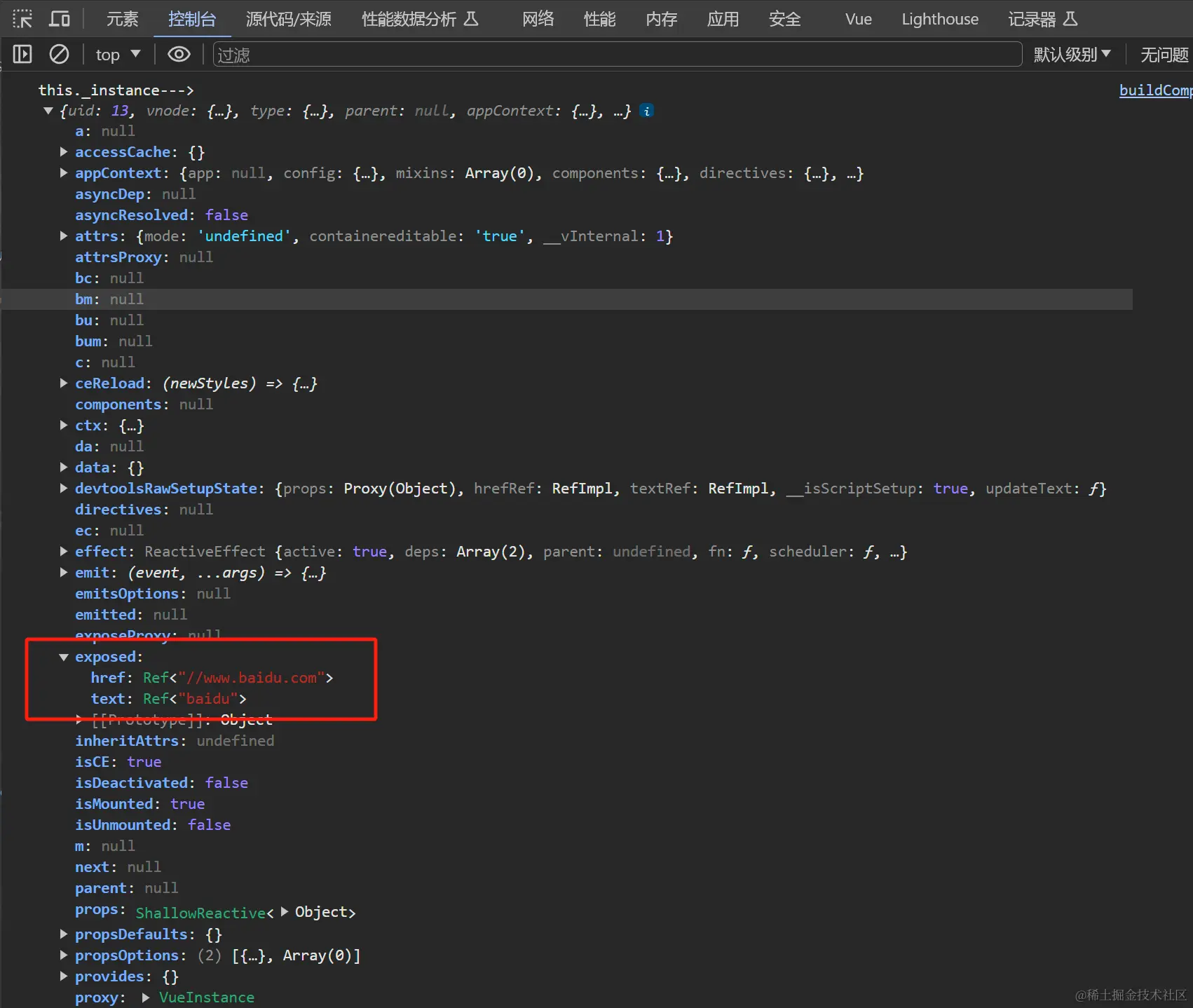Image resolution: width=1193 pixels, height=1008 pixels.
Task: Clear the console output
Action: [x=59, y=54]
